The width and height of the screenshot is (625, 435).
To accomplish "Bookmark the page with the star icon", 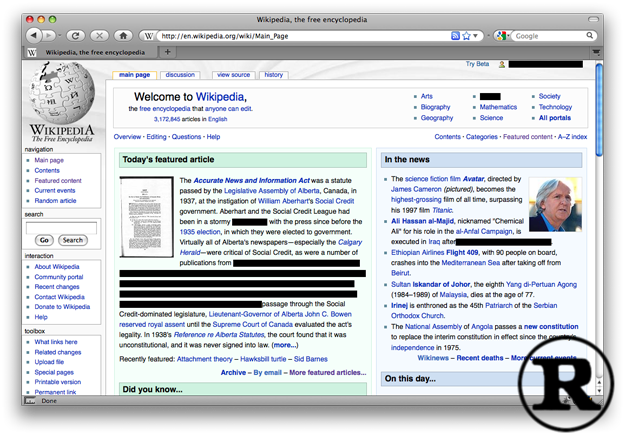I will pos(466,36).
